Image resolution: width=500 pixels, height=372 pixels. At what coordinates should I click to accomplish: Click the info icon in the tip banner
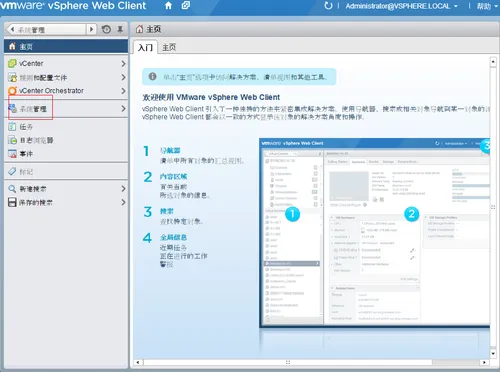pos(152,76)
